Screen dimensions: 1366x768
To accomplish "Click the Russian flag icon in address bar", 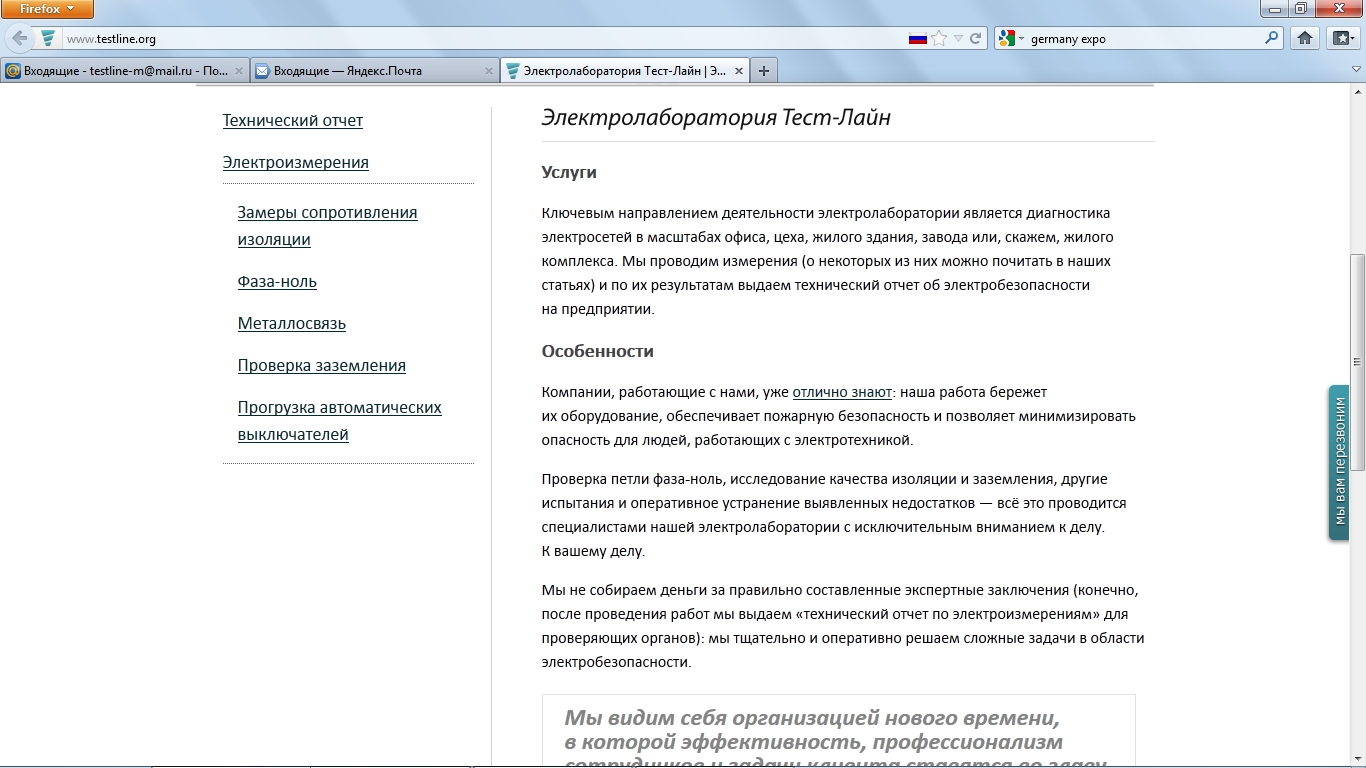I will [917, 39].
